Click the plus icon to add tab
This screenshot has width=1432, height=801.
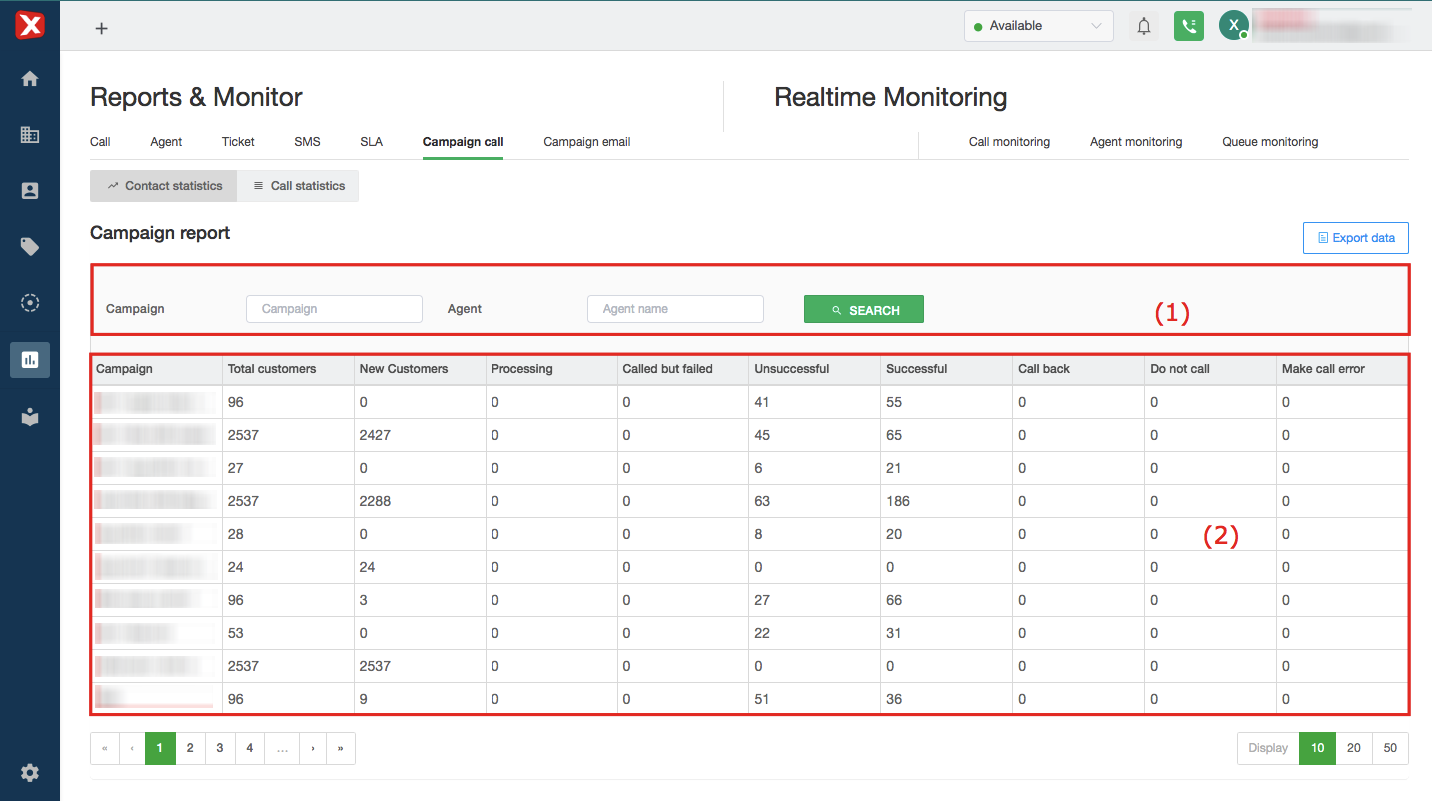(x=101, y=28)
